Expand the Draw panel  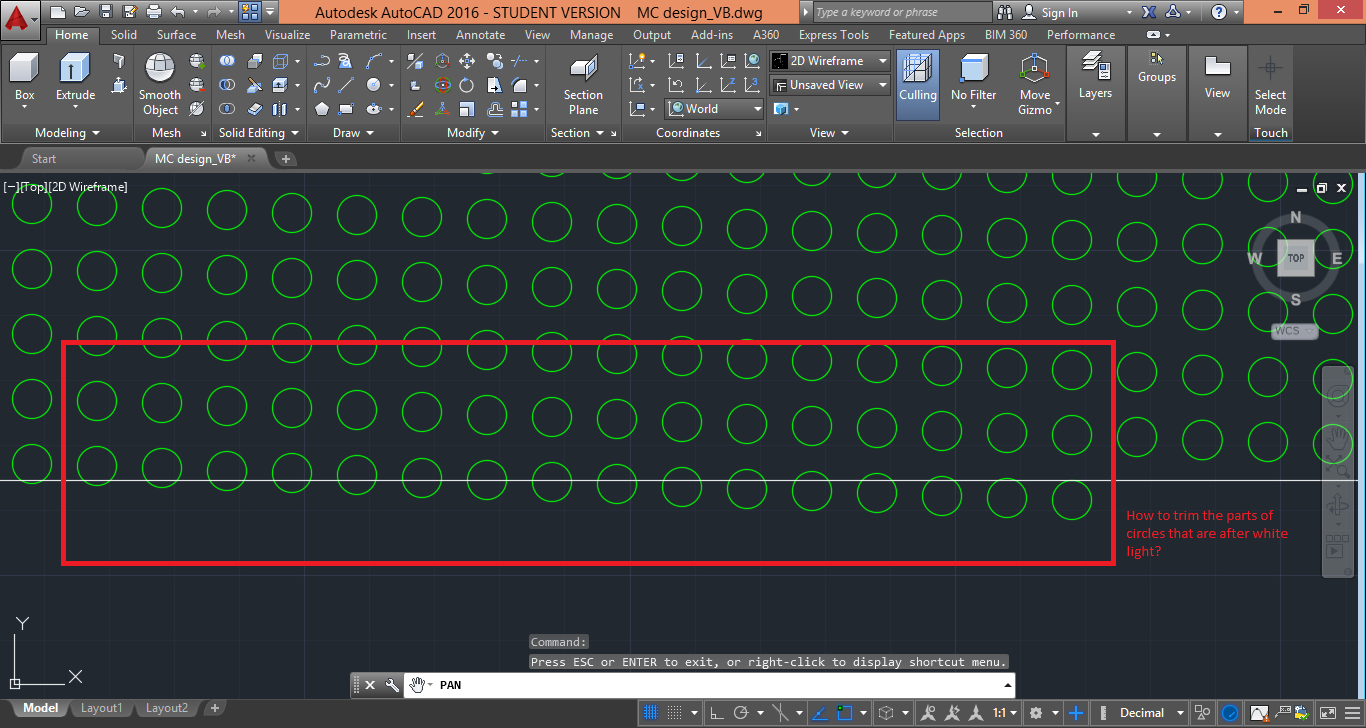(x=353, y=133)
